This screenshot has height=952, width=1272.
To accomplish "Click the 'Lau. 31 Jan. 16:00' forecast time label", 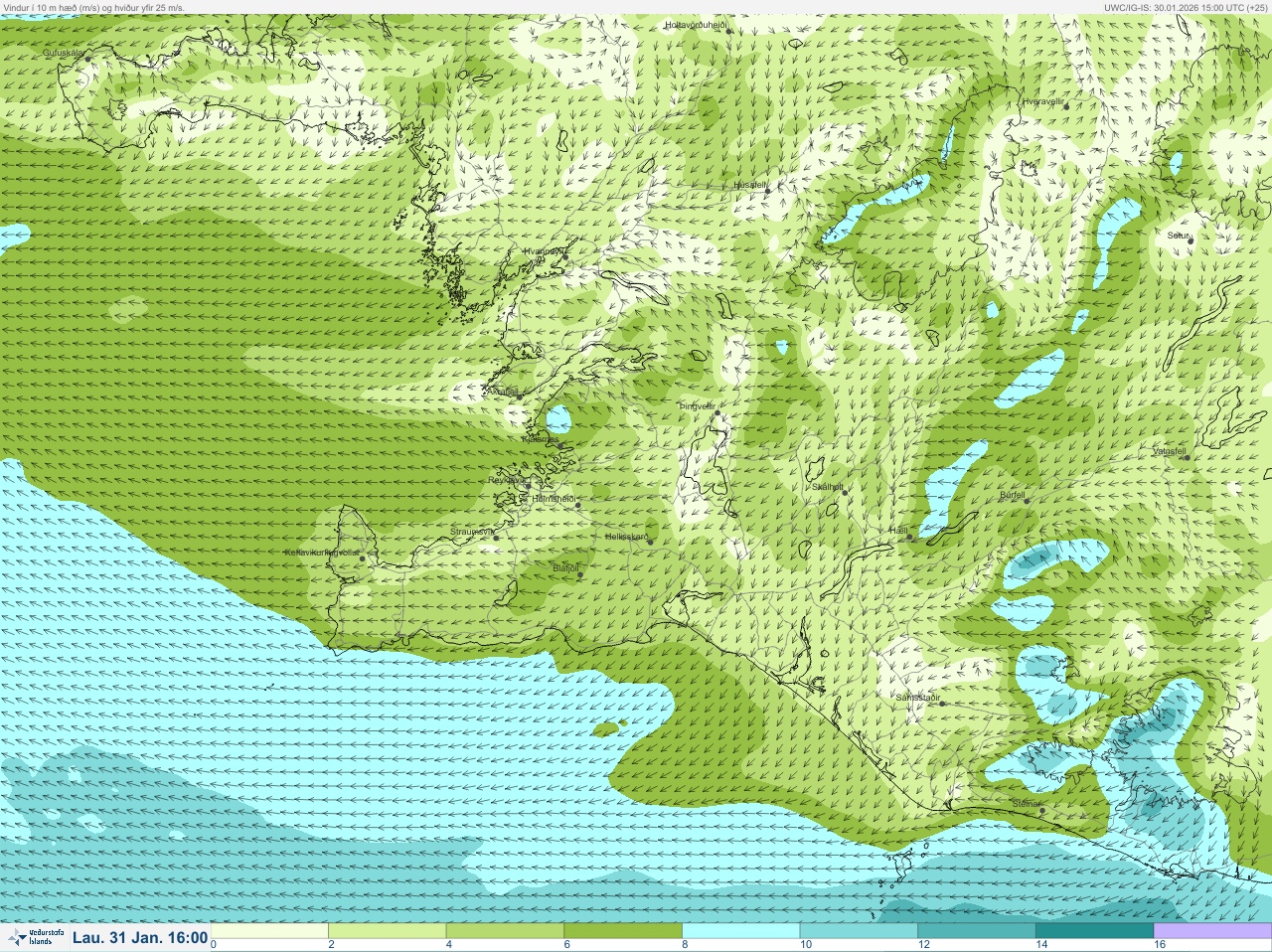I will (140, 937).
